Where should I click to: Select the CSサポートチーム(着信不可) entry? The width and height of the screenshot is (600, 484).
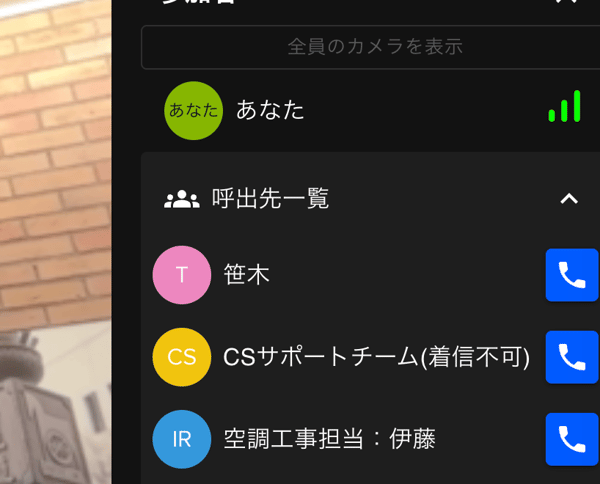(377, 357)
